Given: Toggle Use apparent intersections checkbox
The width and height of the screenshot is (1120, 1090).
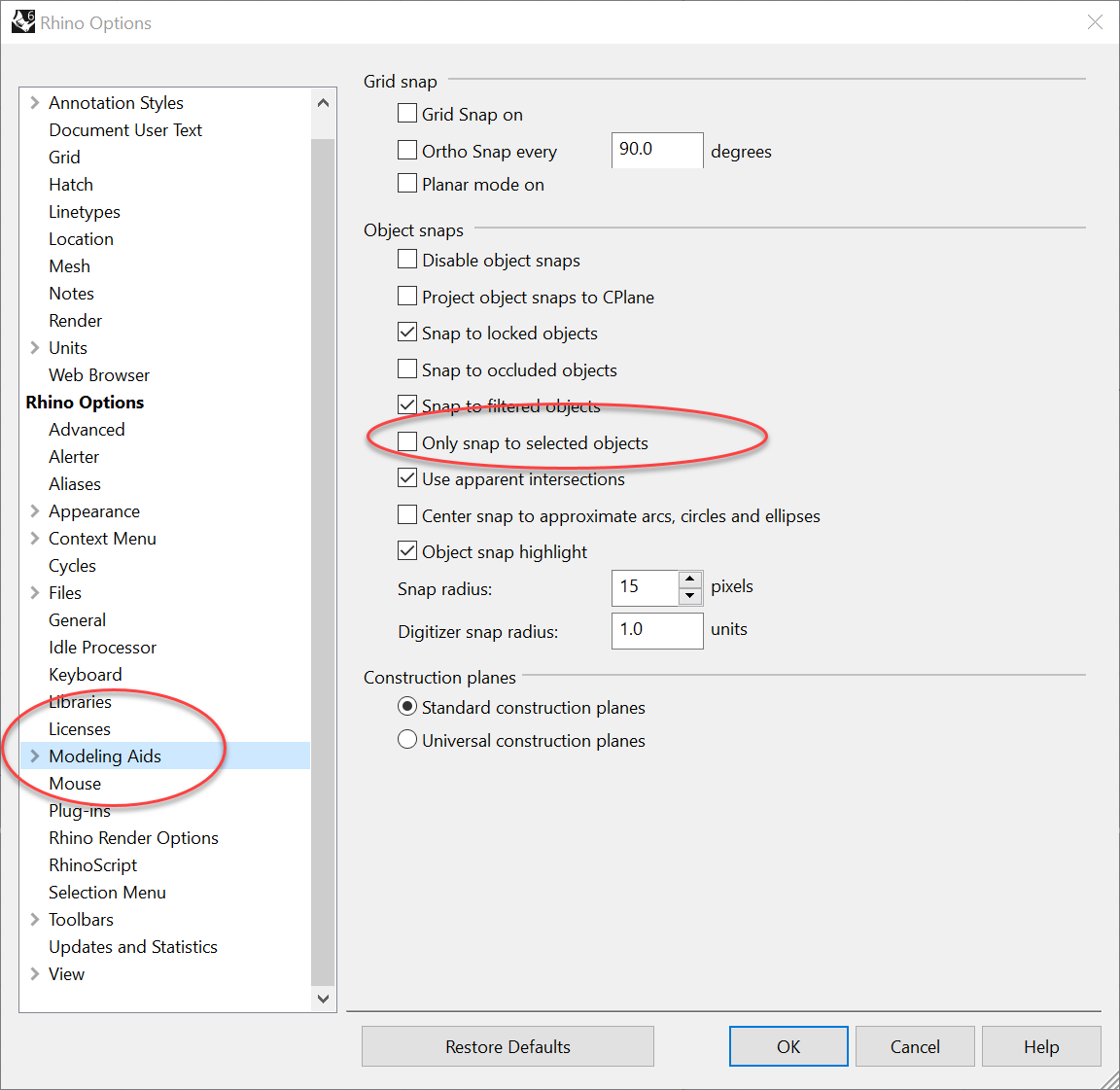Looking at the screenshot, I should pyautogui.click(x=407, y=477).
